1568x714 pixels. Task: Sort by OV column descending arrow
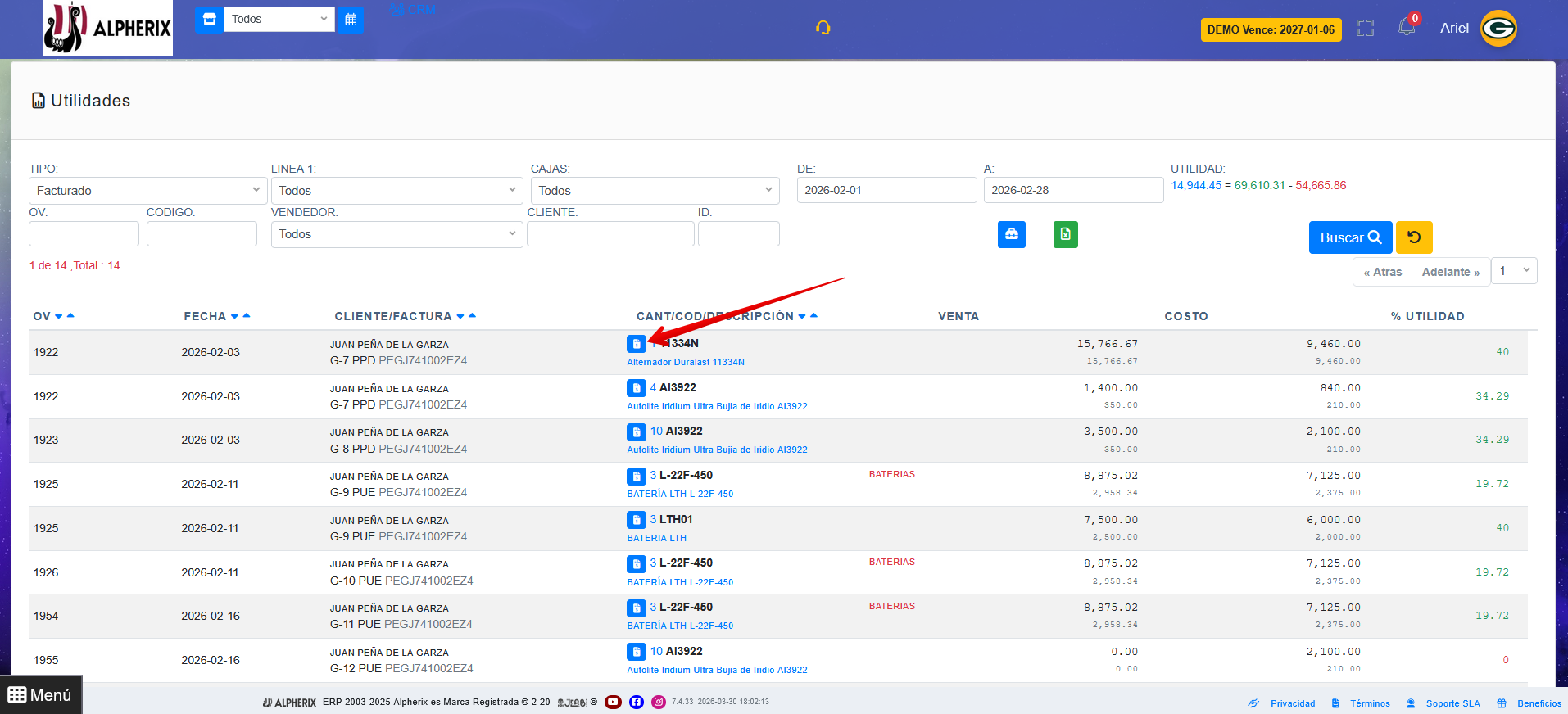pos(59,317)
